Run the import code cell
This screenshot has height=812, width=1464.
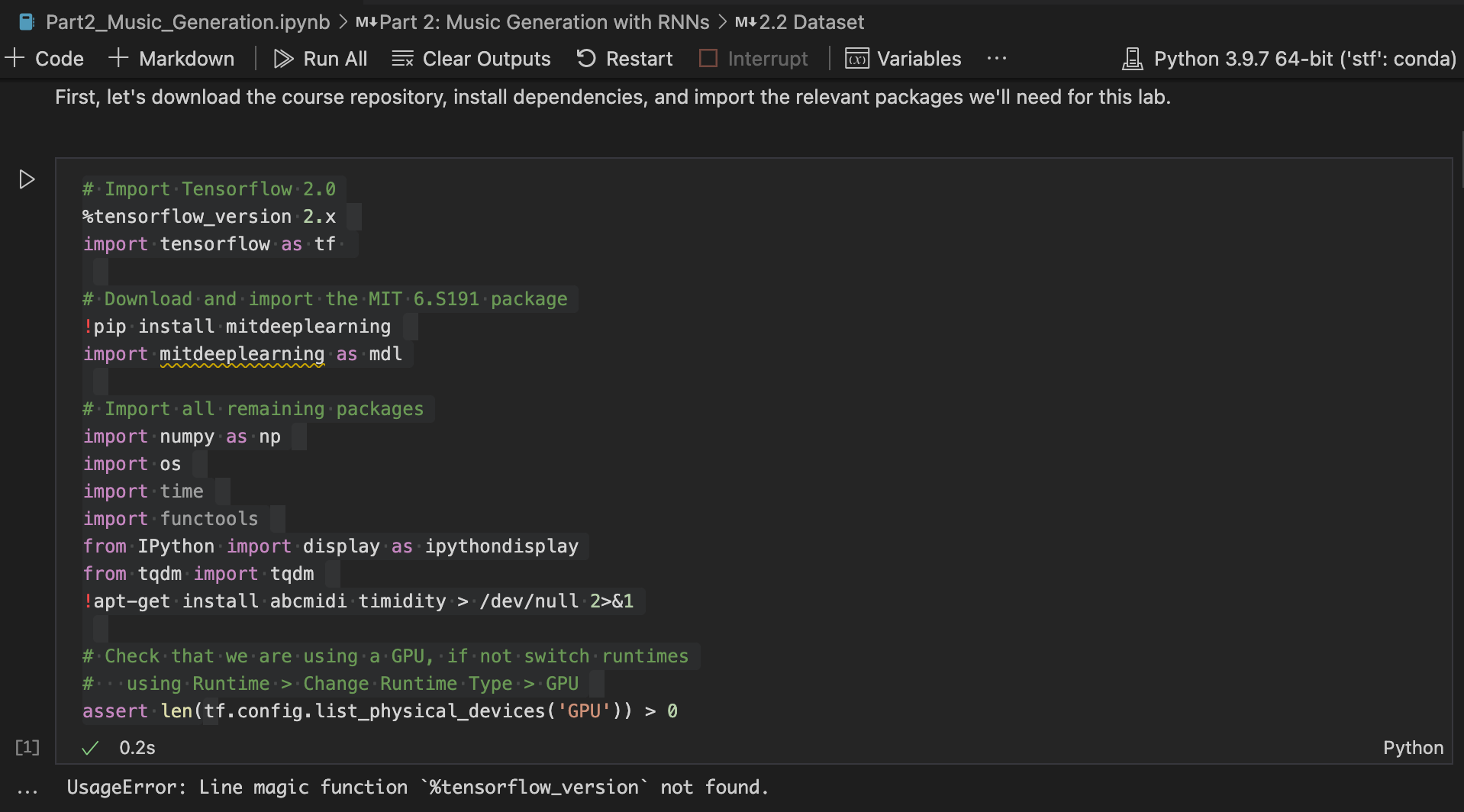(27, 179)
